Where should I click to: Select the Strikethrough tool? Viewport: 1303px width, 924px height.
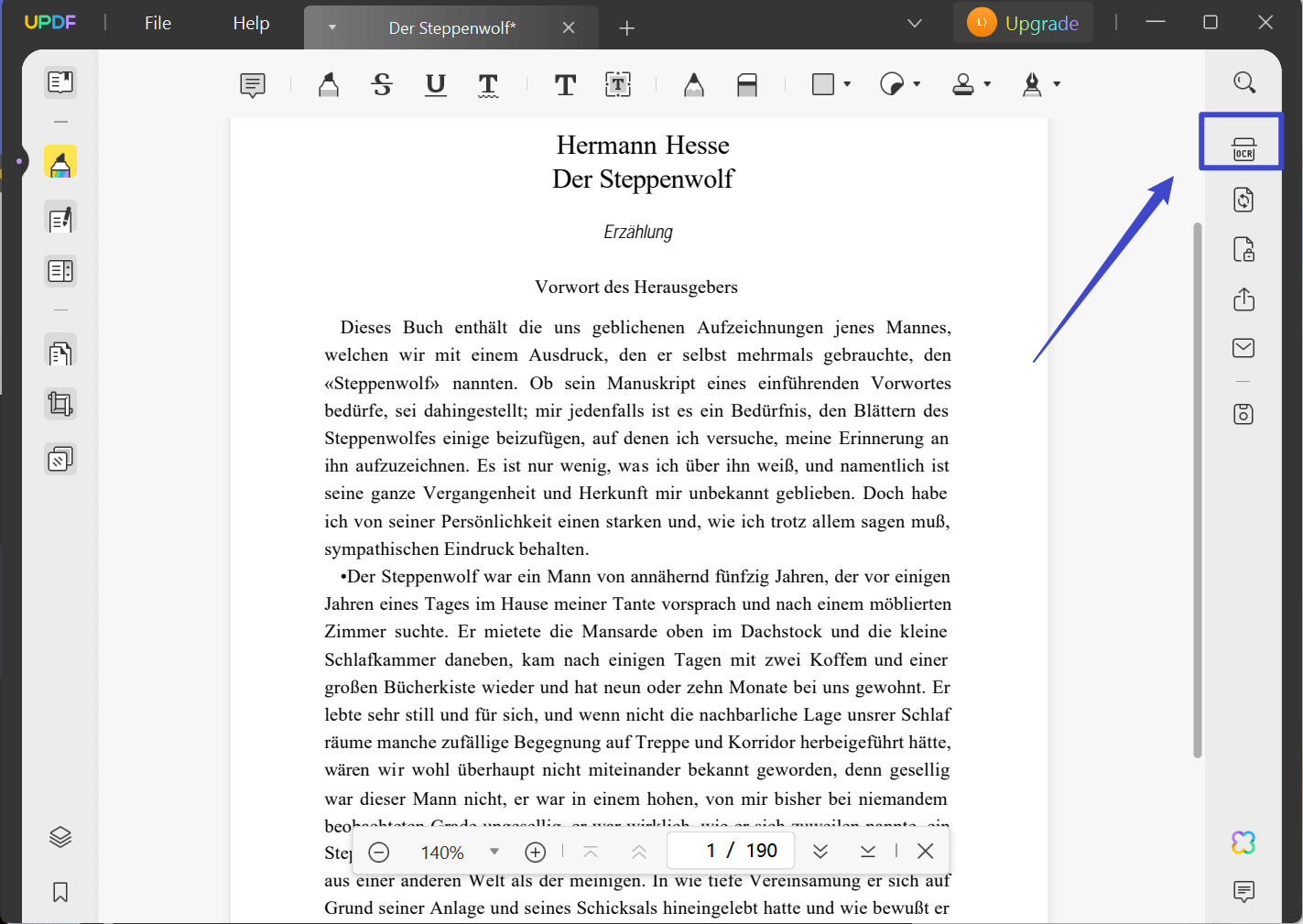382,85
